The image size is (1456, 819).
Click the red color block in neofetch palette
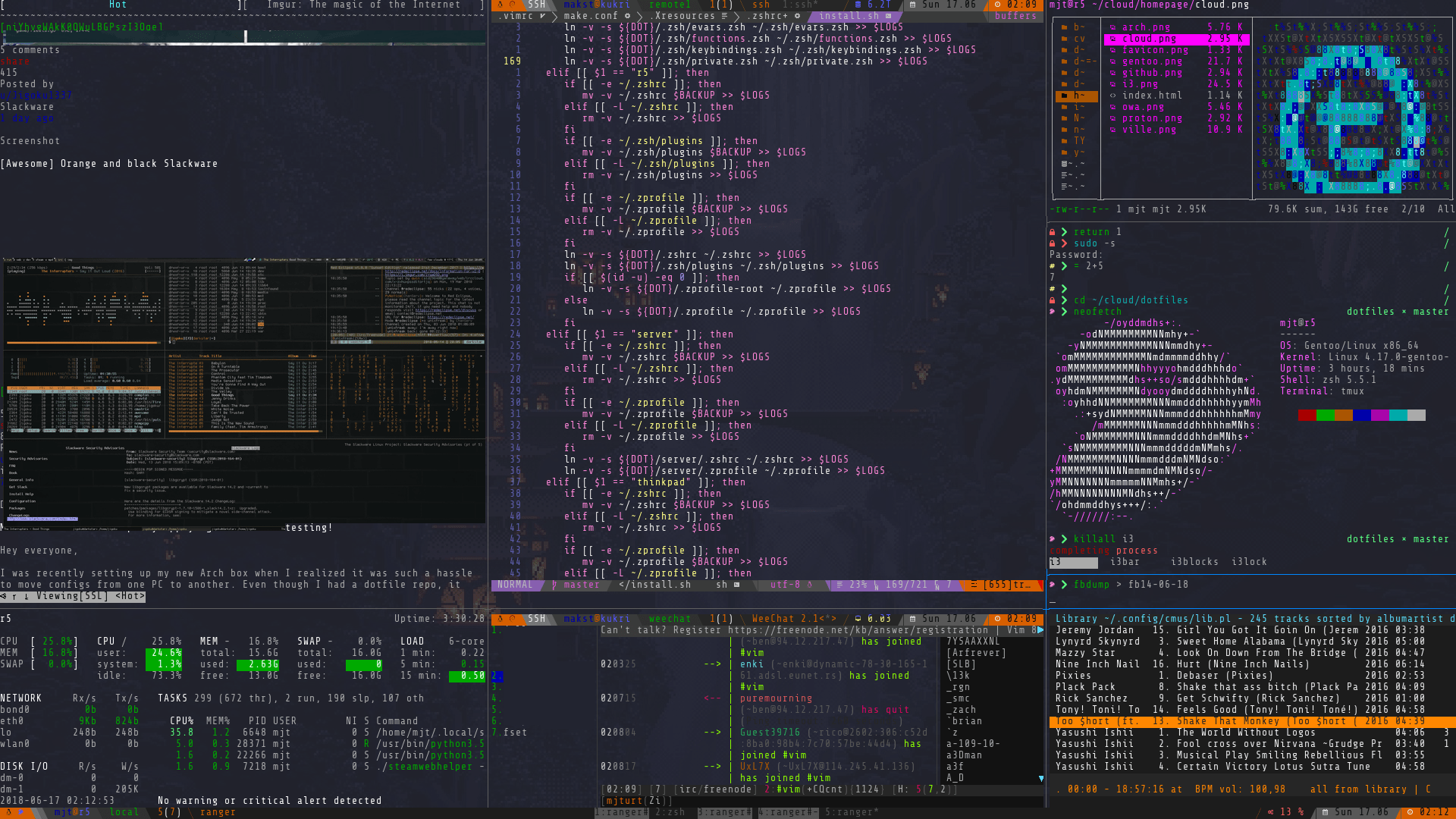[x=1307, y=415]
